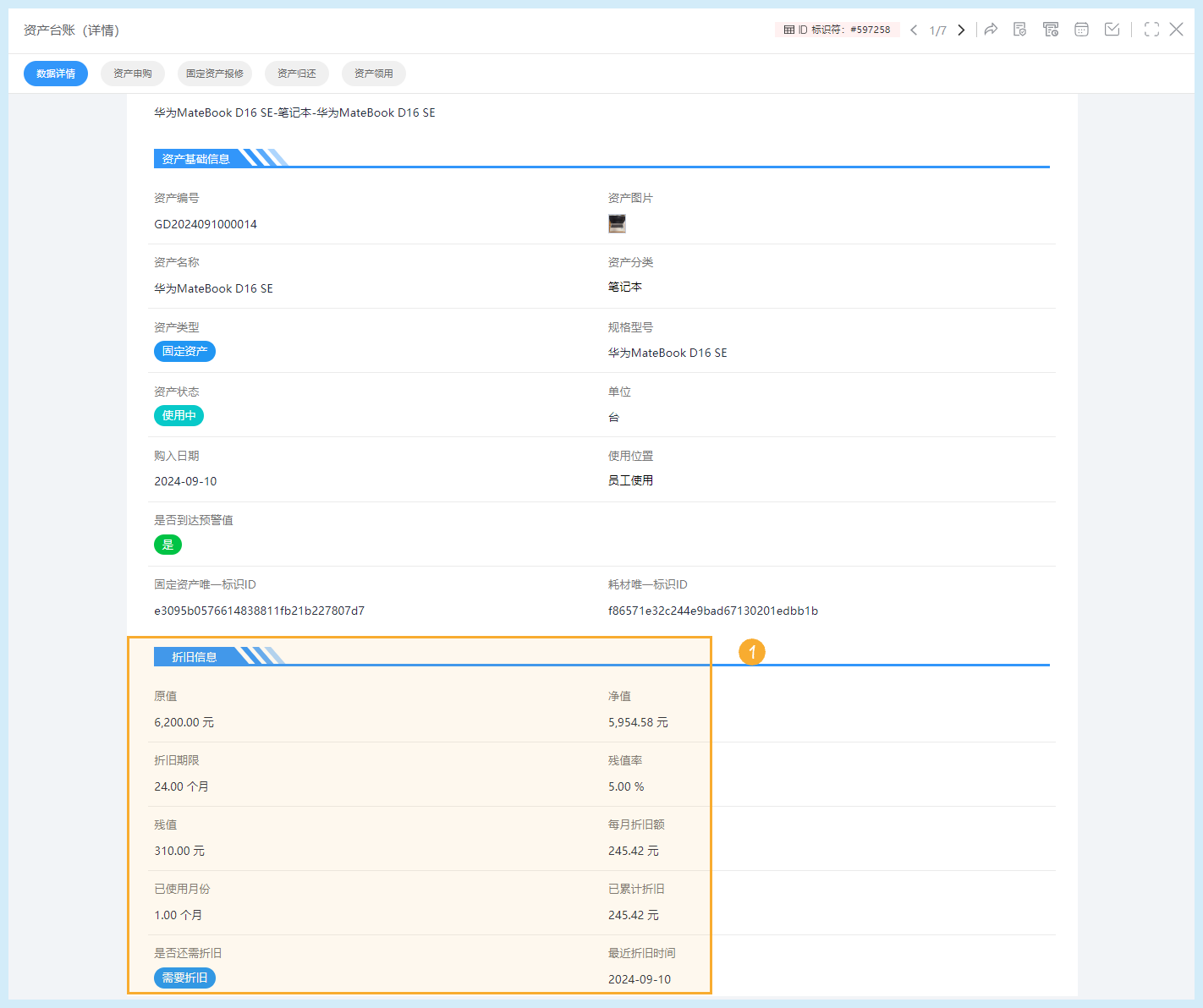Toggle fullscreen view icon
The image size is (1203, 1008).
(1151, 30)
